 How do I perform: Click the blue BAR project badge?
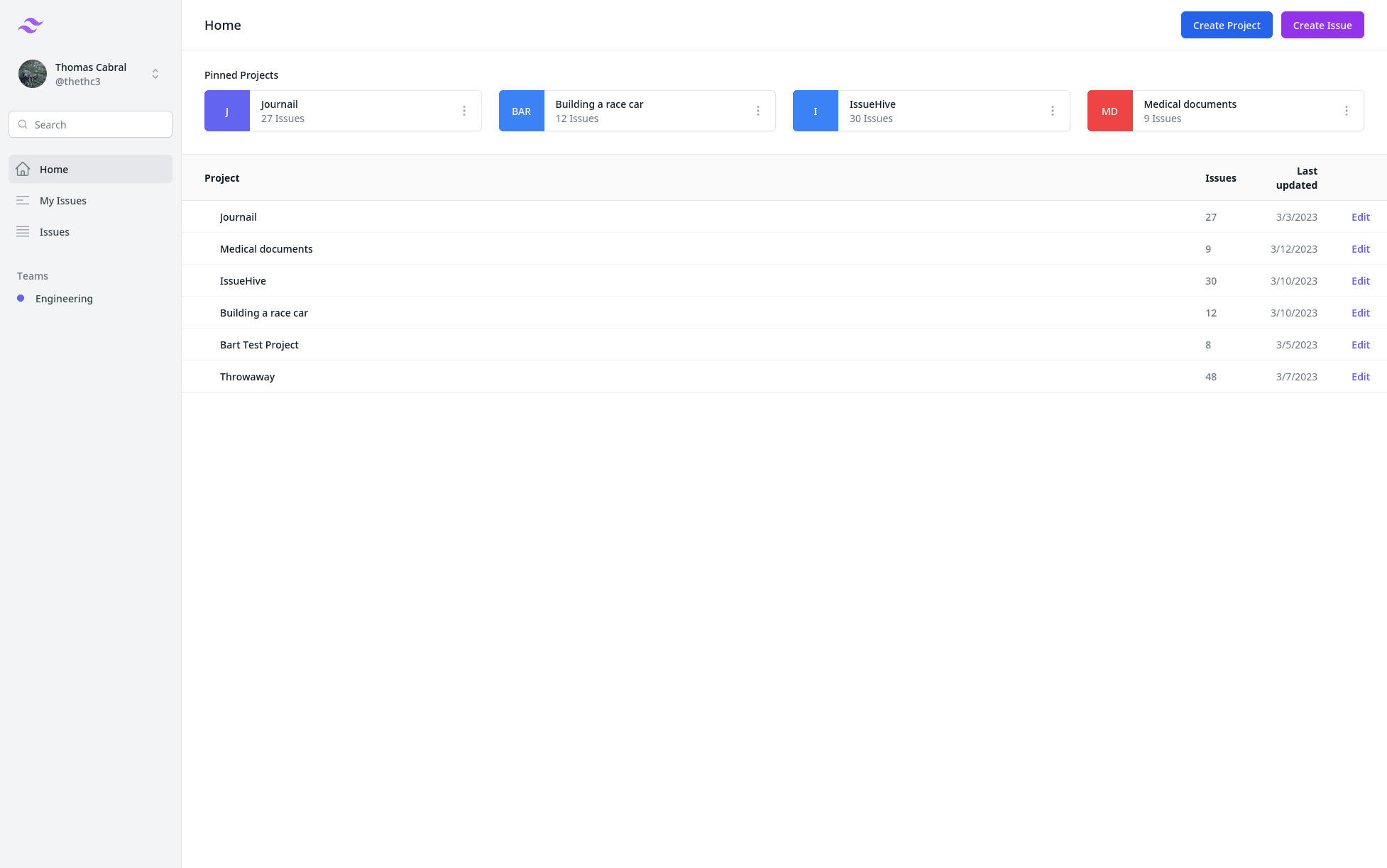521,111
